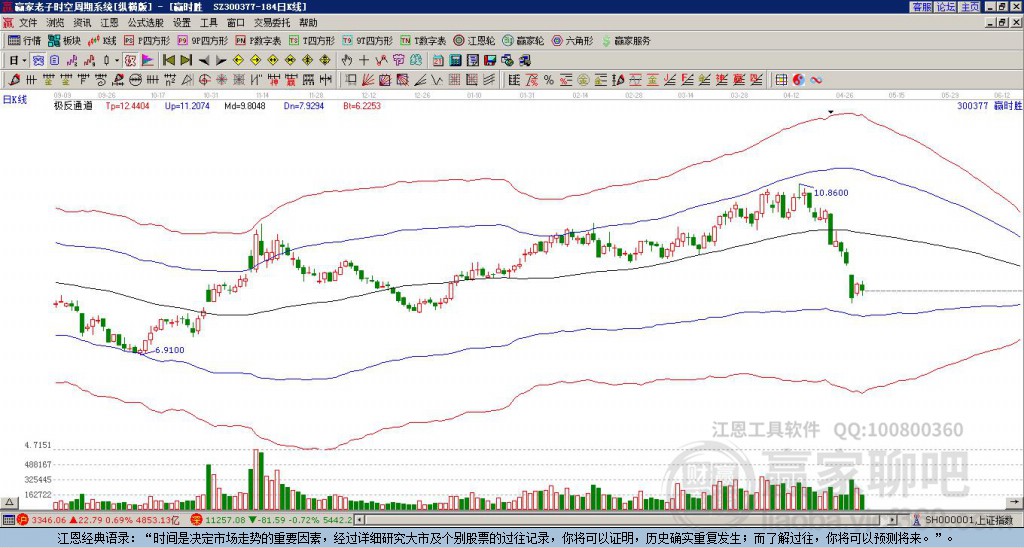
Task: Click the red zigzag line tool
Action: [x=381, y=60]
